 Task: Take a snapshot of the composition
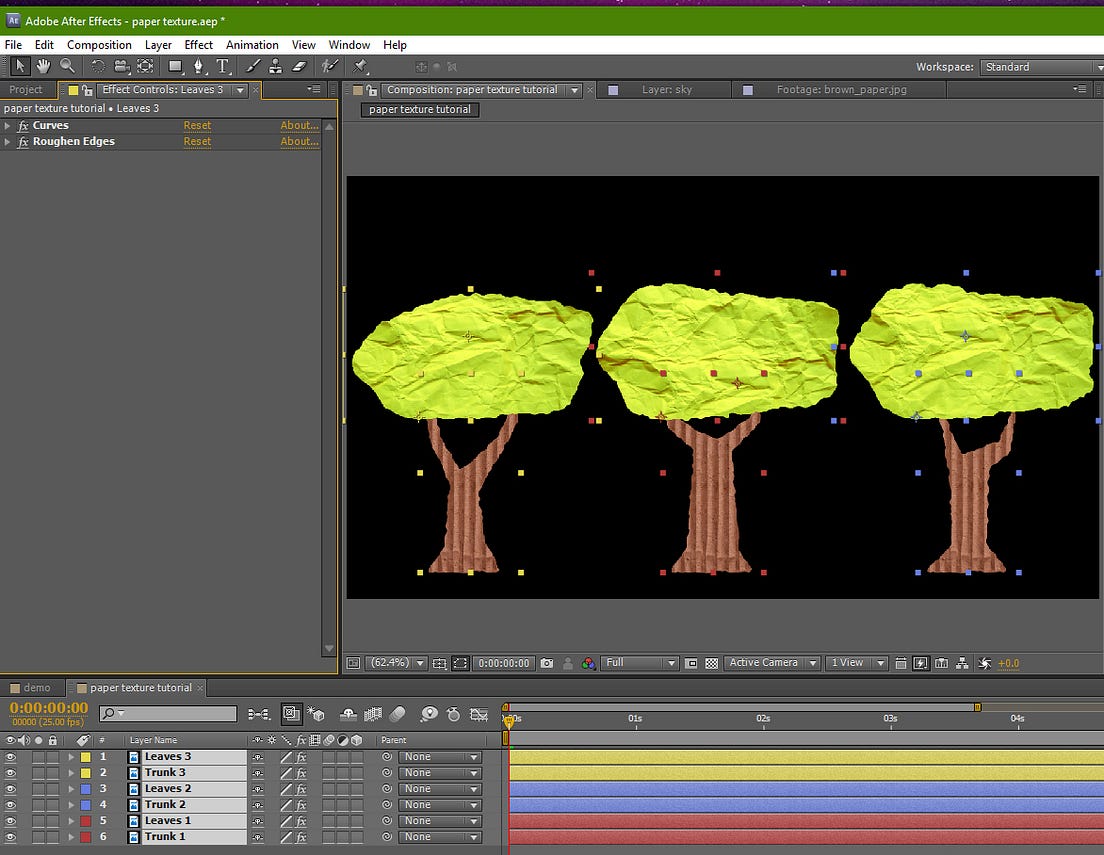[547, 662]
